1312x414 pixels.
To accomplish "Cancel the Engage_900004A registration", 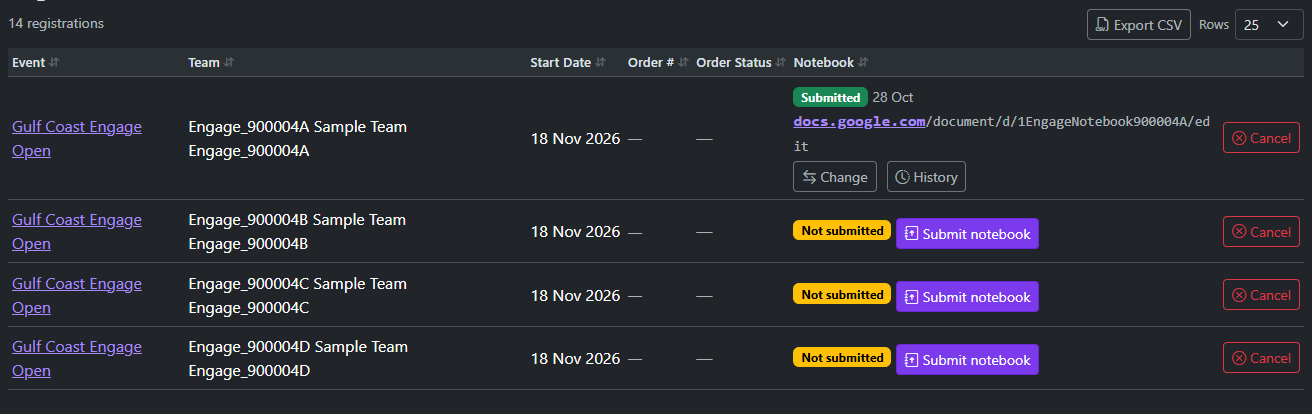I will (x=1261, y=138).
